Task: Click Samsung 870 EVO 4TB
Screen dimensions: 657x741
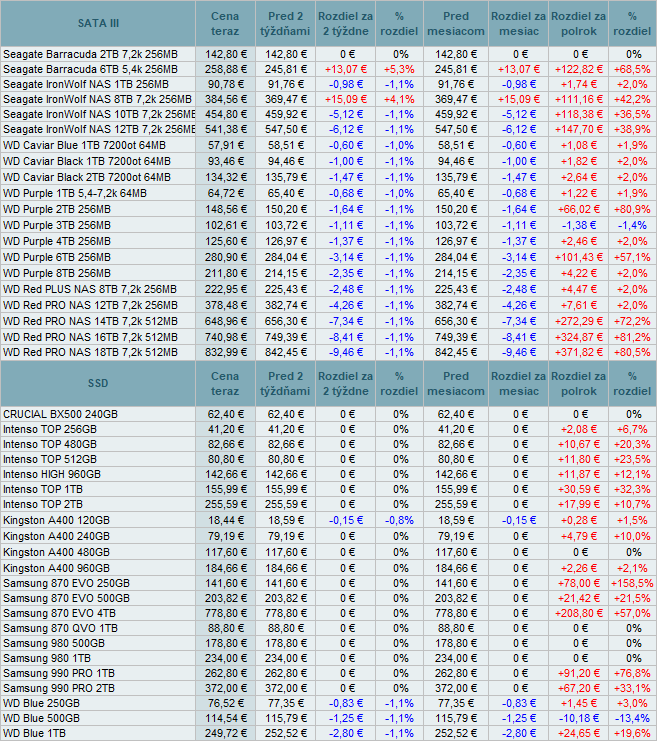Action: click(59, 613)
